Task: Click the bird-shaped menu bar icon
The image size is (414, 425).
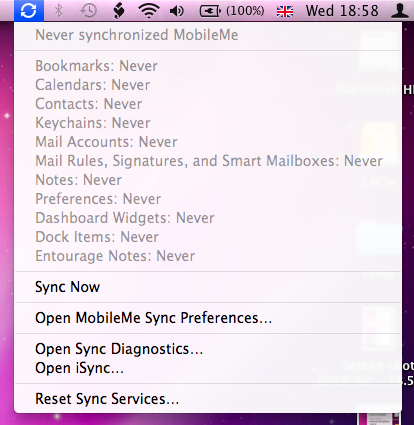Action: (x=119, y=11)
